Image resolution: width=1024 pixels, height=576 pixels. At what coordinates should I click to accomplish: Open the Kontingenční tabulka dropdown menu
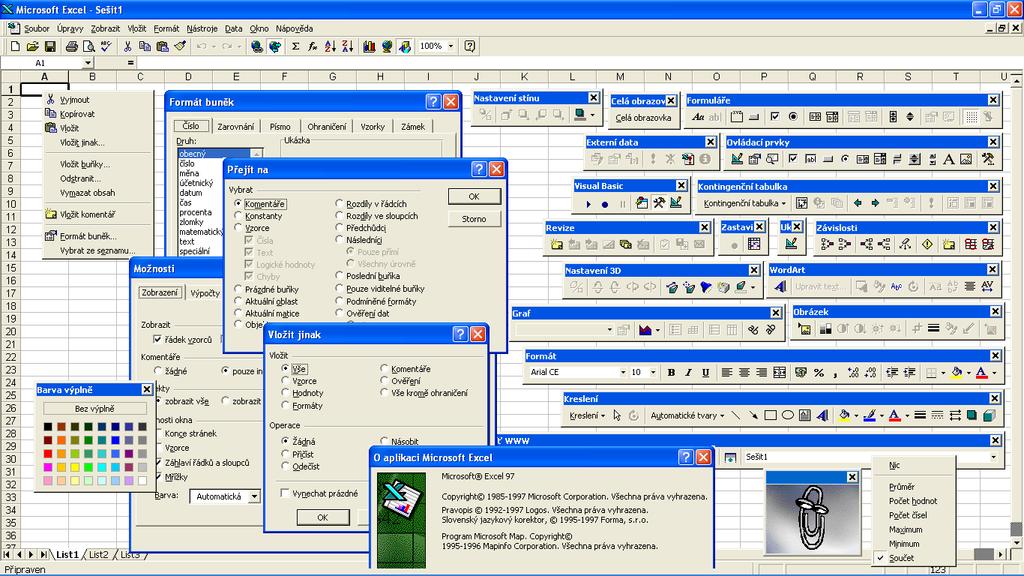[744, 203]
